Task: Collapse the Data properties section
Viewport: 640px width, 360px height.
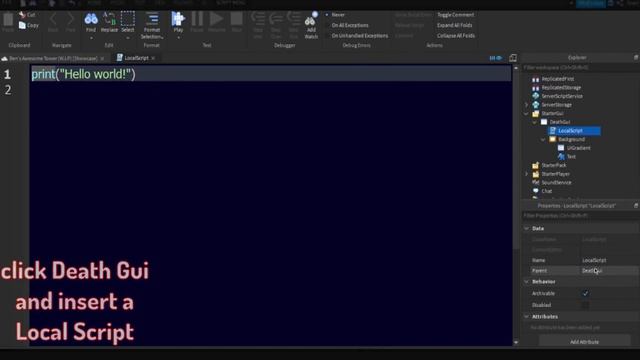Action: 527,229
